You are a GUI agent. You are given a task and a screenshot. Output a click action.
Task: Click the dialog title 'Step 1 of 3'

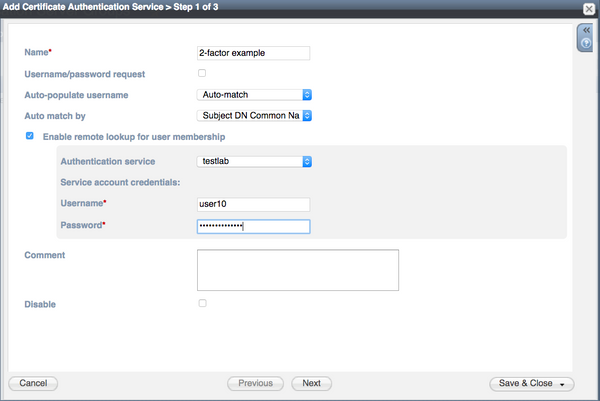coord(196,7)
